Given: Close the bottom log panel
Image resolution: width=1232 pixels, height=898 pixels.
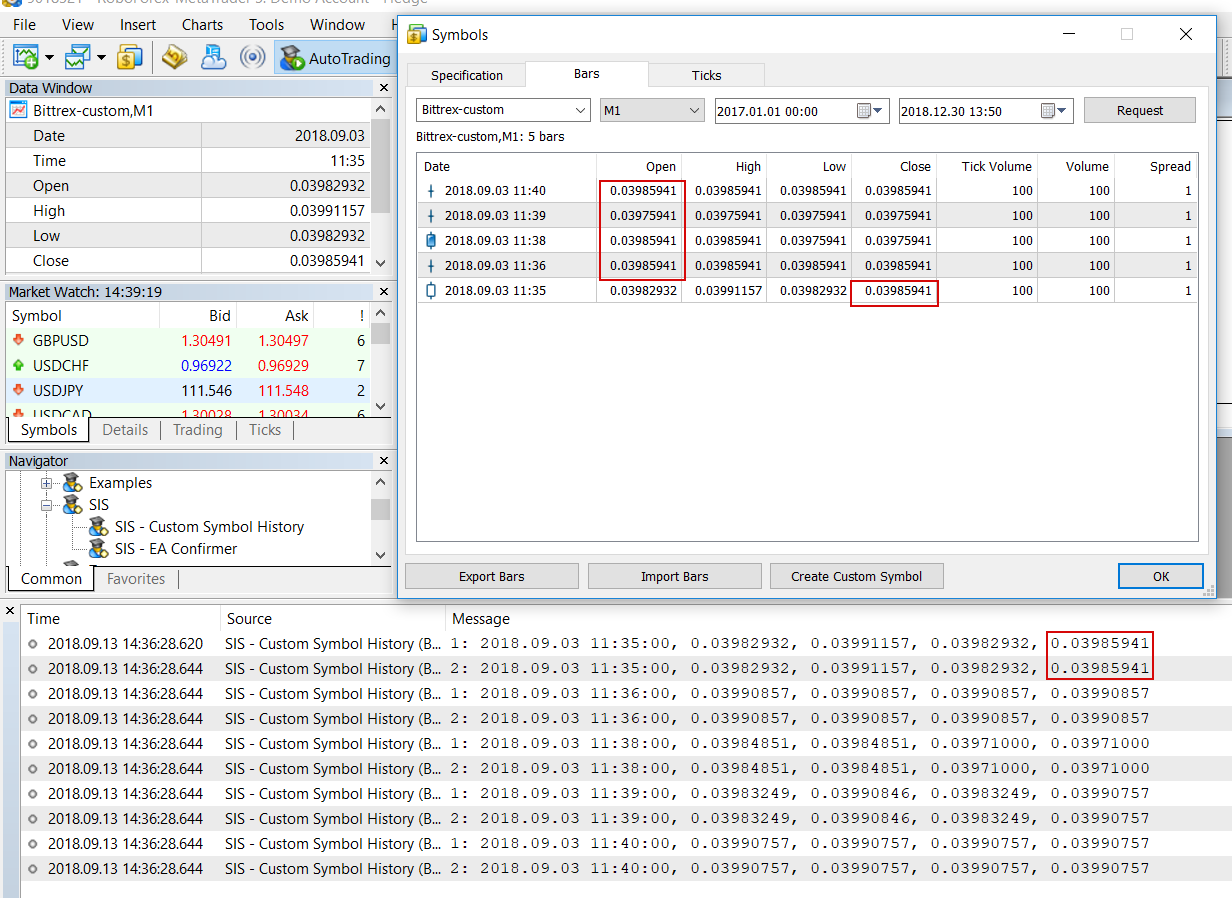Looking at the screenshot, I should (10, 611).
